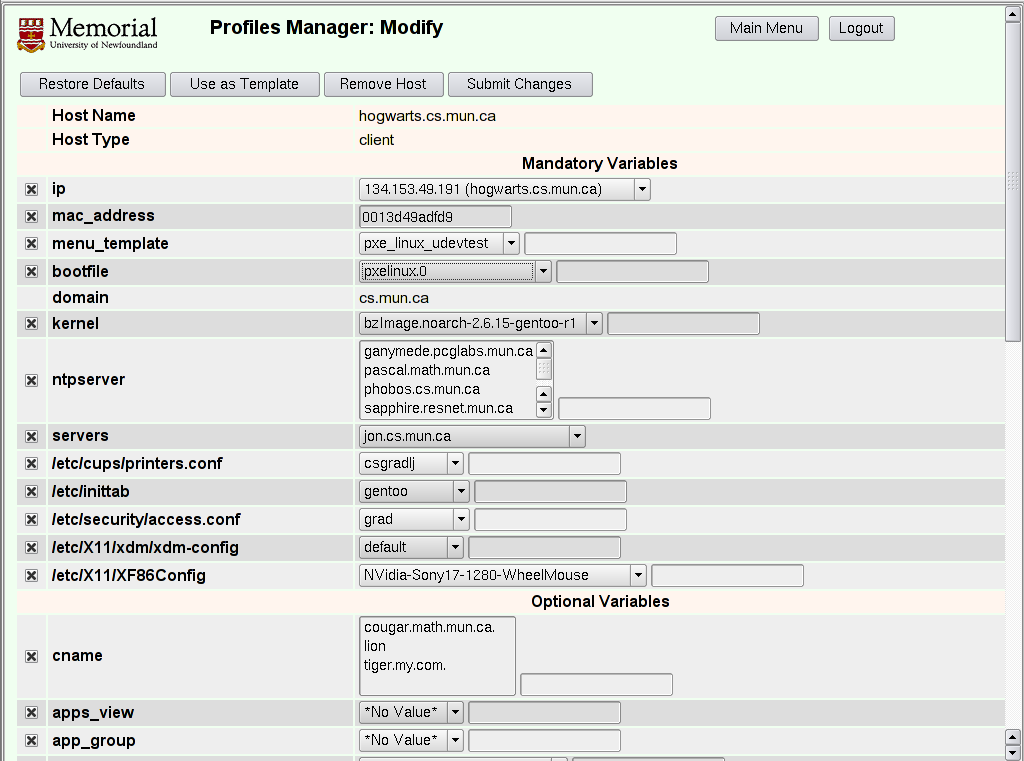The image size is (1024, 761).
Task: Click the text field beside access.conf dropdown
Action: pos(551,520)
